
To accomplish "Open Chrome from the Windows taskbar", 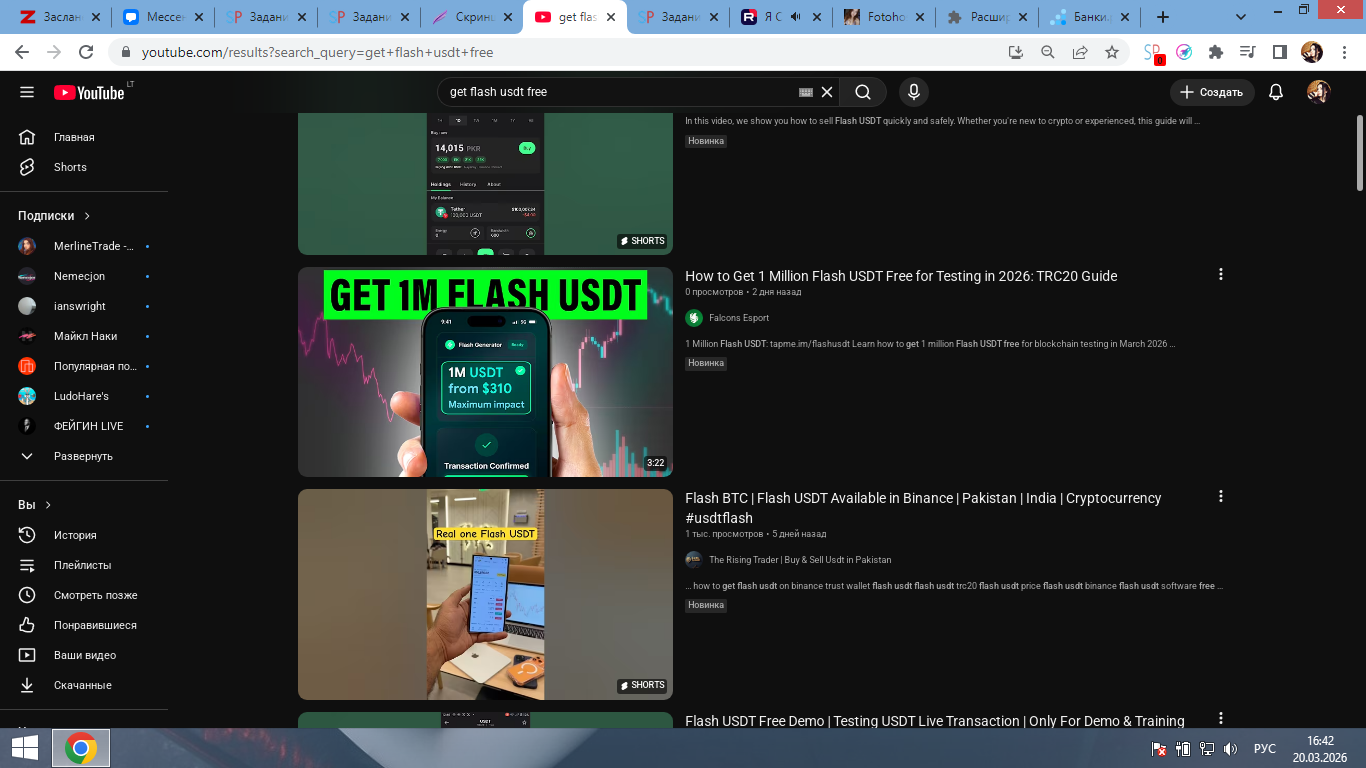I will click(81, 748).
